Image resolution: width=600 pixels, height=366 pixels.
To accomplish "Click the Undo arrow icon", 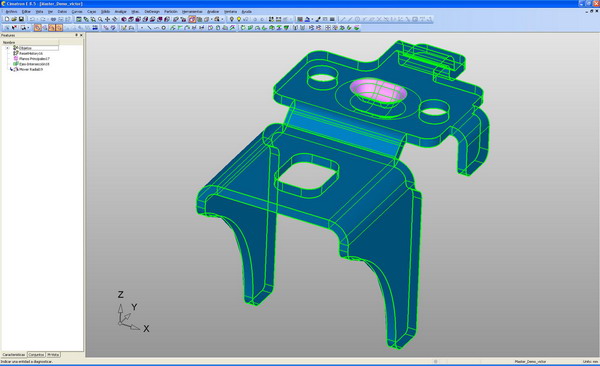I will 32,19.
